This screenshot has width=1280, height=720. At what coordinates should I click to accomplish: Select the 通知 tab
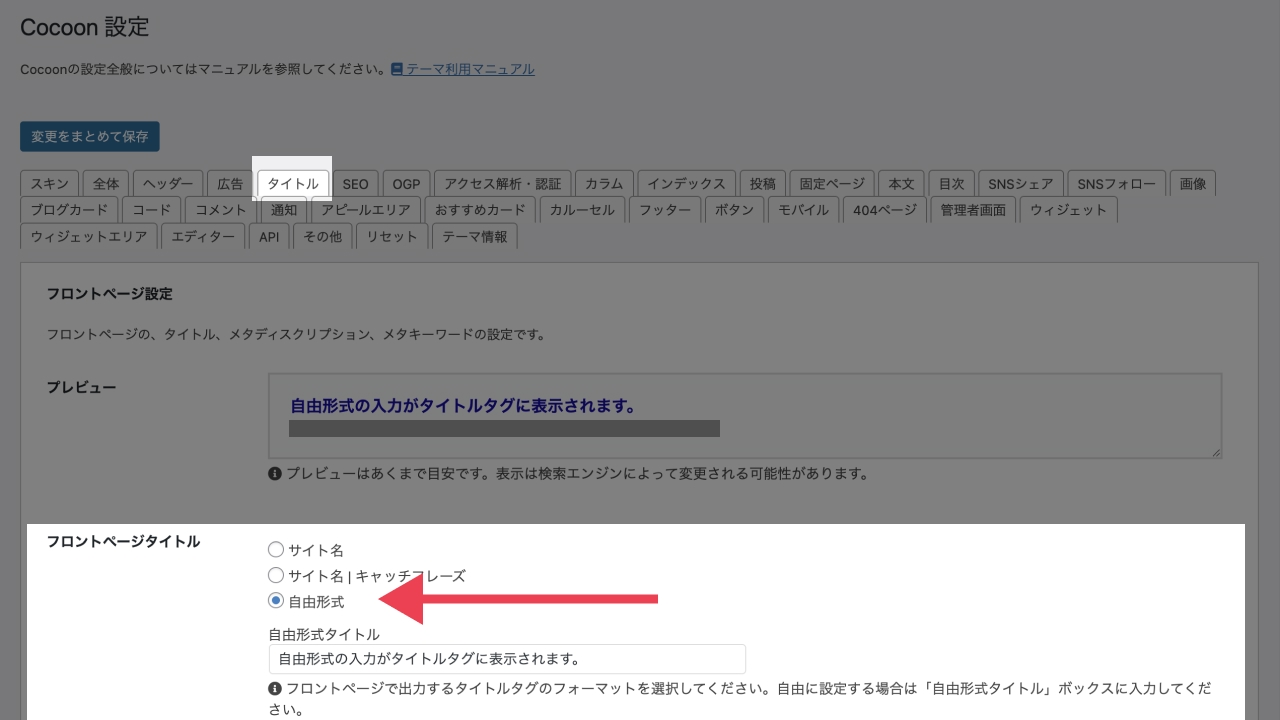(x=284, y=210)
